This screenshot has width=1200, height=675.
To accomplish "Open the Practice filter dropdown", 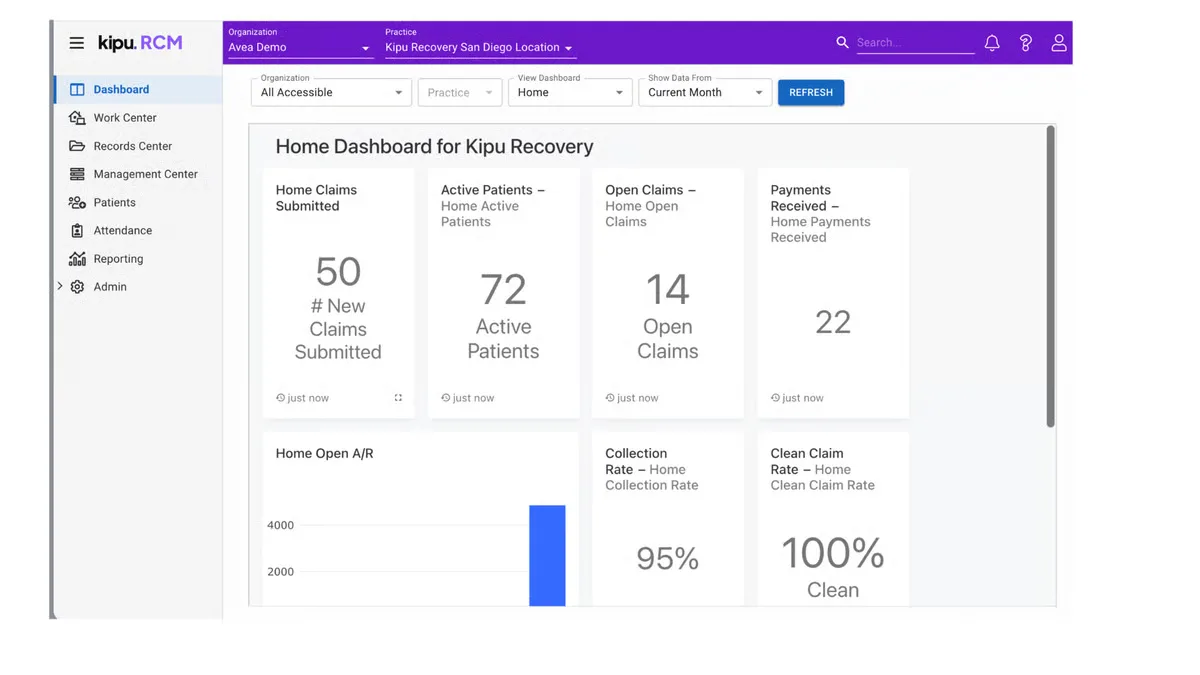I will 459,92.
